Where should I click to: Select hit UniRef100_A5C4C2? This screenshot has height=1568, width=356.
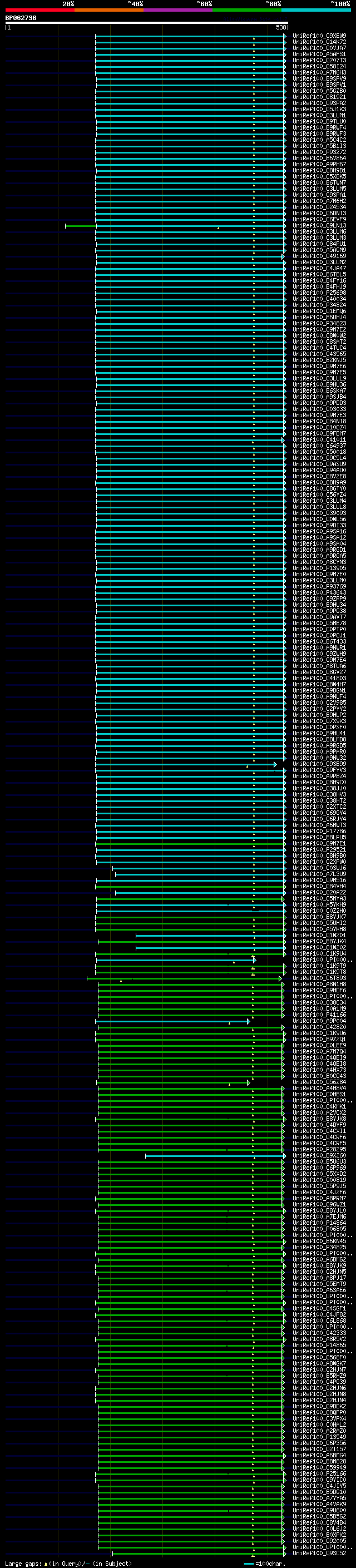pyautogui.click(x=319, y=140)
